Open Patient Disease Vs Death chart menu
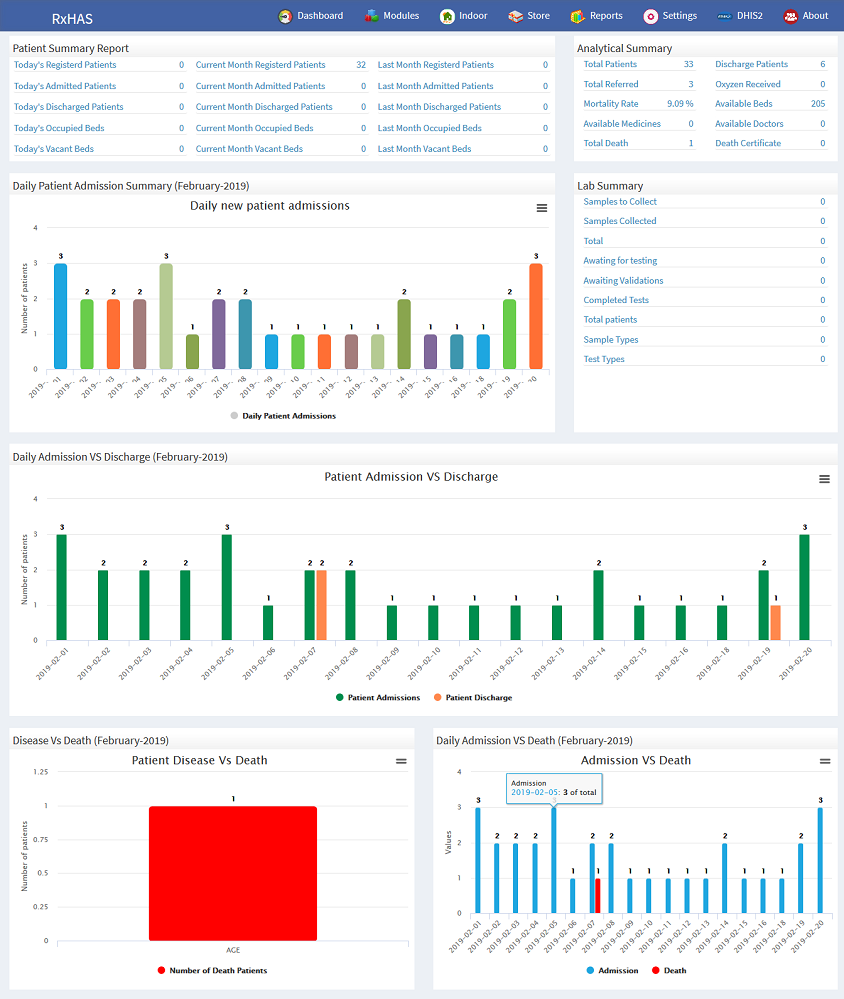 (x=401, y=761)
